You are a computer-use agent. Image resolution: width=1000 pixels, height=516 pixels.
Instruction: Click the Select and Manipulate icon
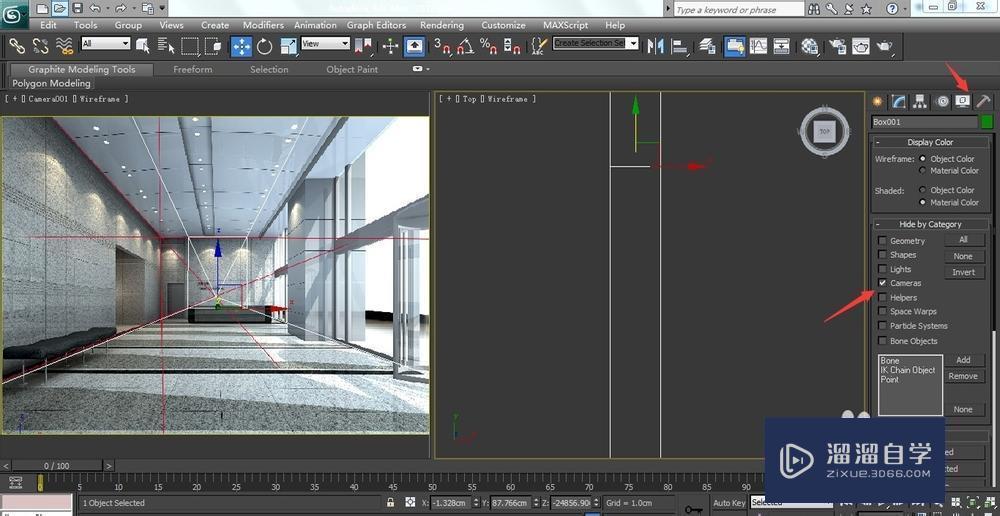pos(390,45)
